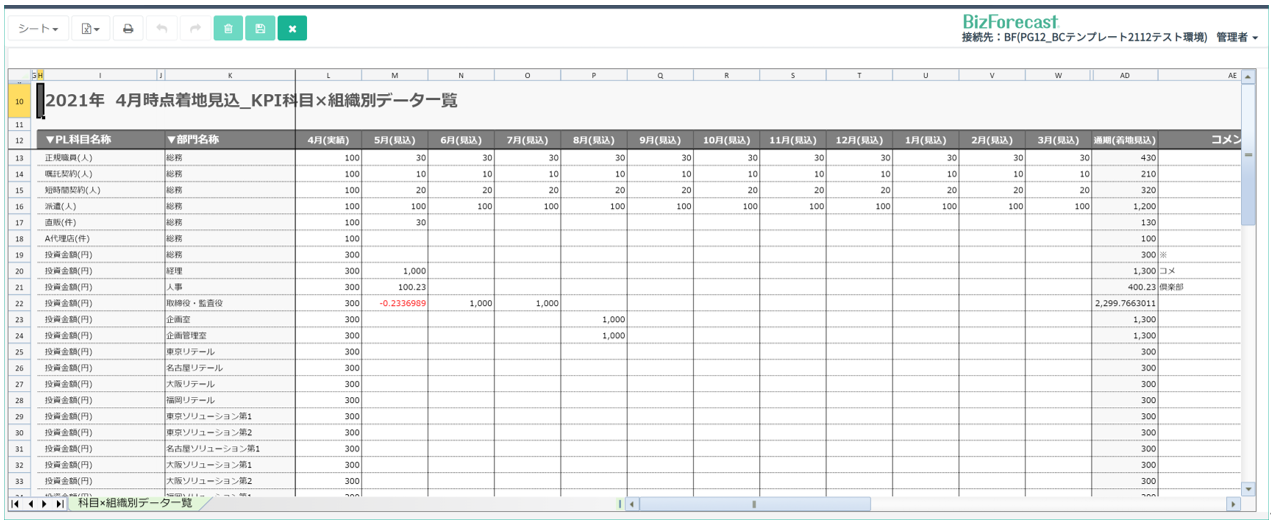Select column header M

[x=395, y=75]
